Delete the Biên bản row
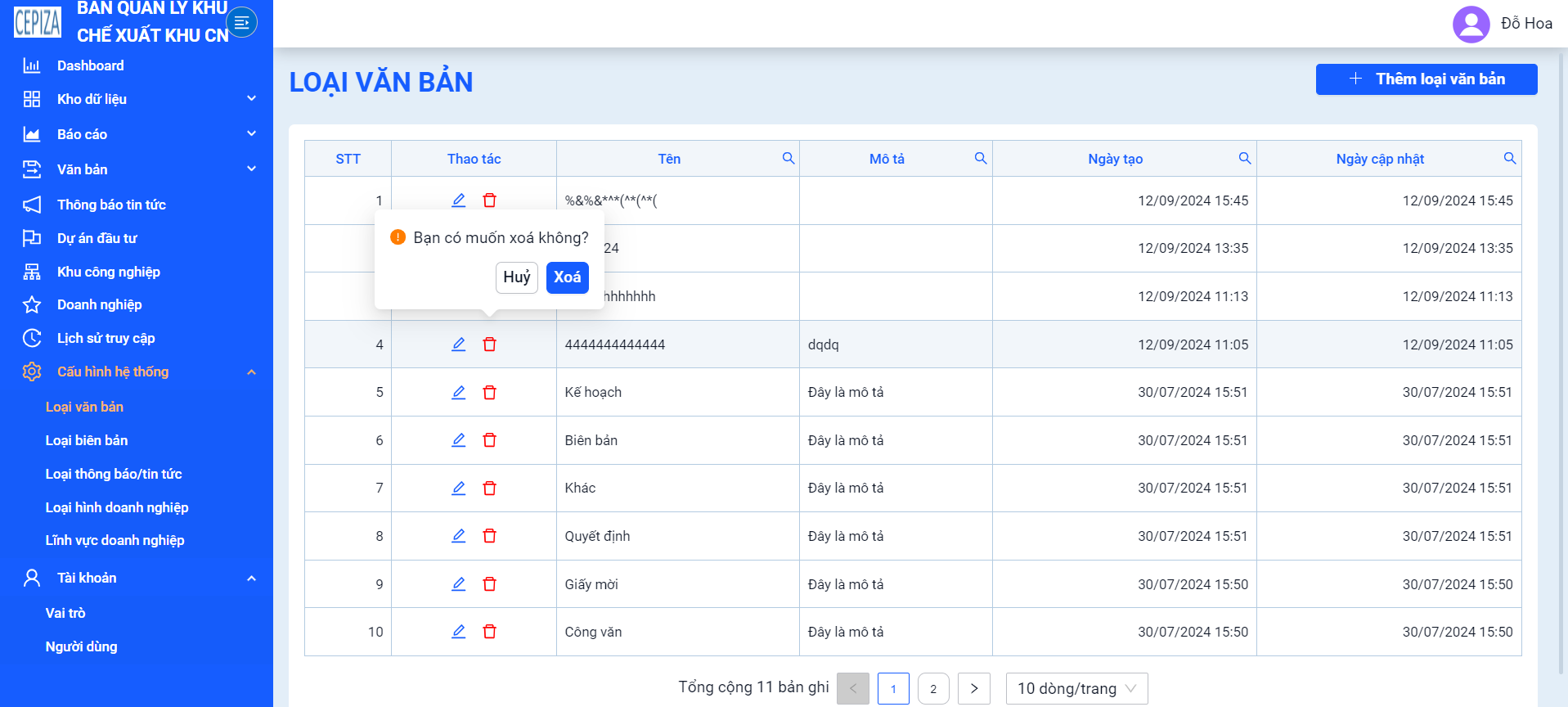The image size is (1568, 707). tap(489, 440)
